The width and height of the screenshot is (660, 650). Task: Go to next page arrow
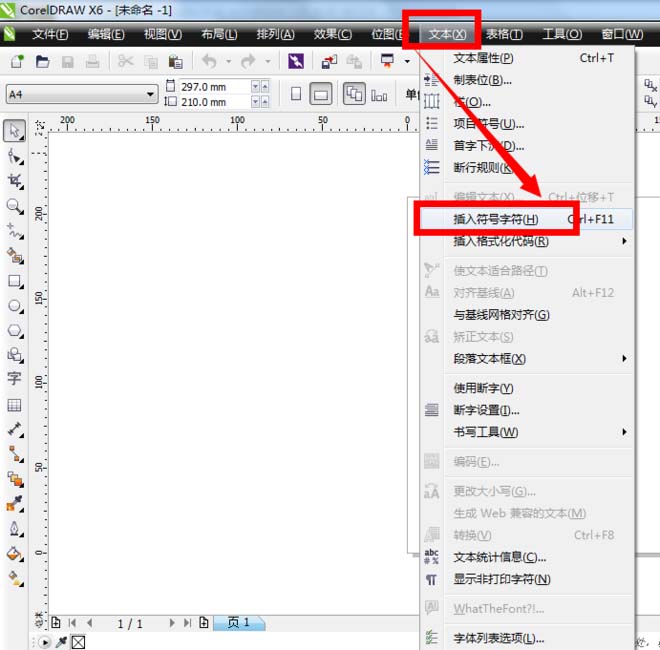[171, 623]
